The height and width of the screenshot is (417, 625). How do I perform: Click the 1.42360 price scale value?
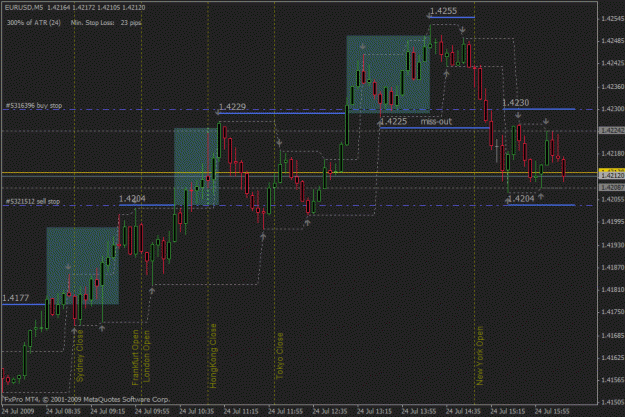[612, 87]
